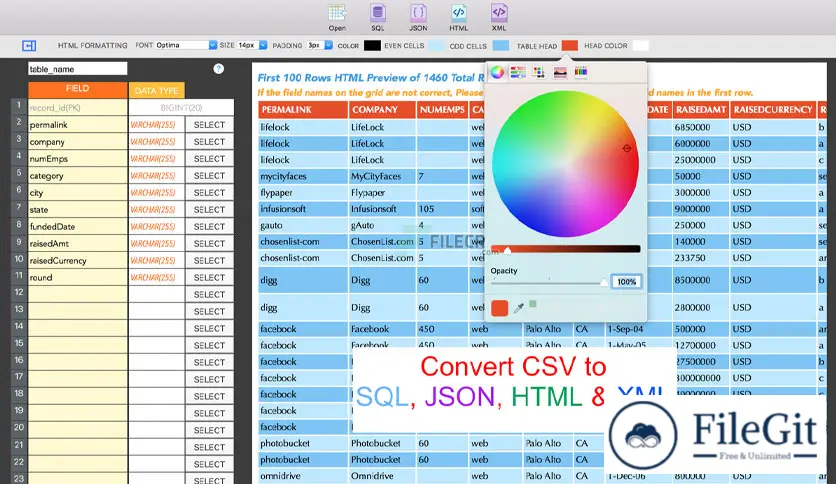This screenshot has width=836, height=484.
Task: Click the black Color swatch
Action: click(x=372, y=46)
